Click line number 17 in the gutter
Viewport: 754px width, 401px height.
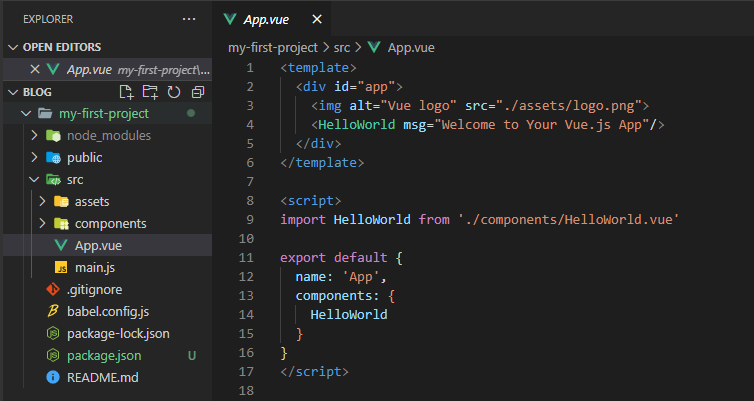click(x=246, y=372)
